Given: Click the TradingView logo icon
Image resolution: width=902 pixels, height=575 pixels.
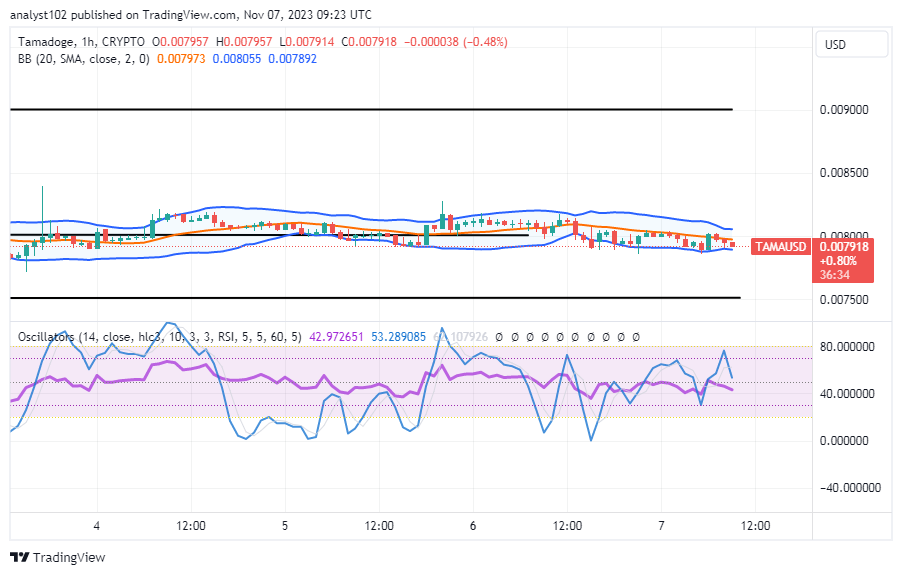Looking at the screenshot, I should tap(20, 557).
